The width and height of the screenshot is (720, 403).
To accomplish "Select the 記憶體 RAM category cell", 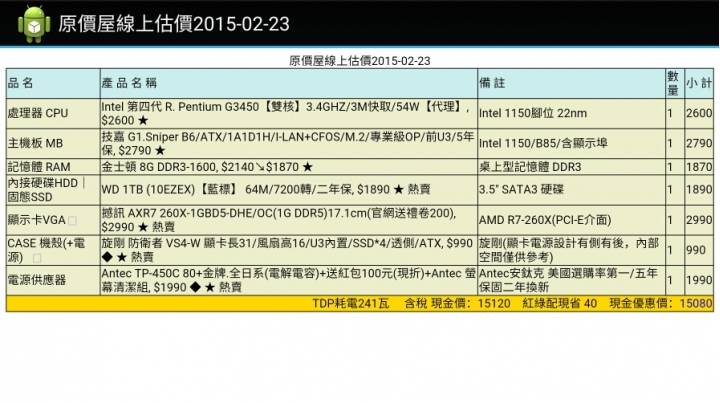I will (53, 167).
